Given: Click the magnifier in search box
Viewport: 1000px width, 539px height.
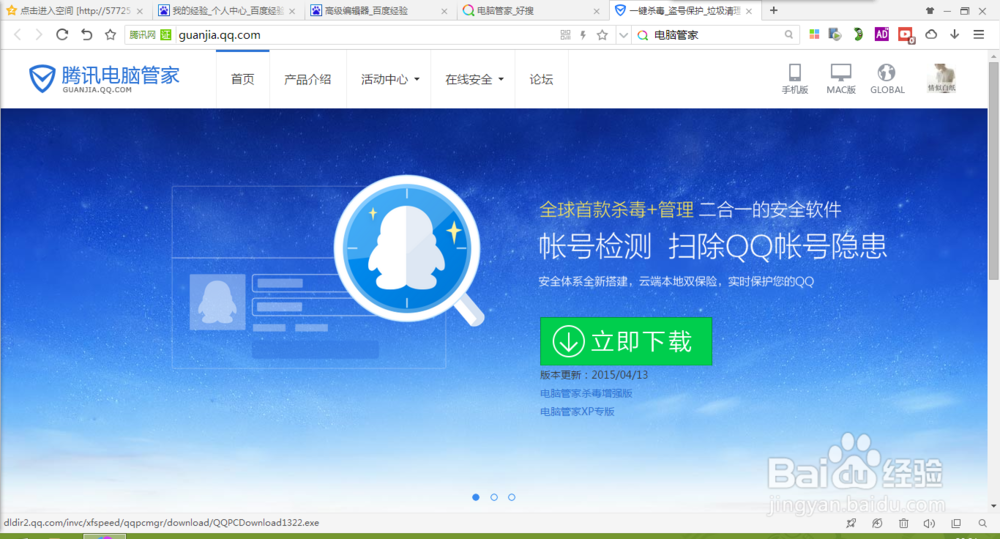Looking at the screenshot, I should click(789, 34).
